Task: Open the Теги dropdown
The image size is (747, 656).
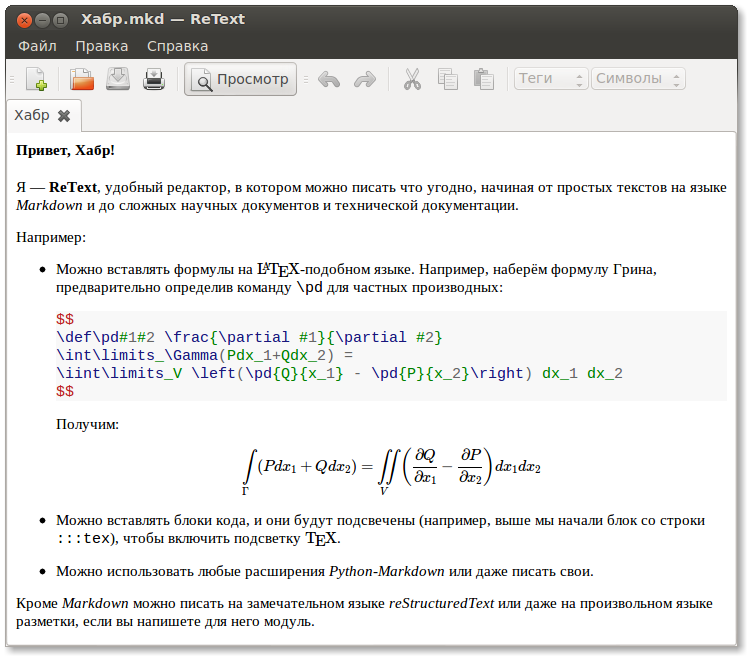Action: point(551,79)
